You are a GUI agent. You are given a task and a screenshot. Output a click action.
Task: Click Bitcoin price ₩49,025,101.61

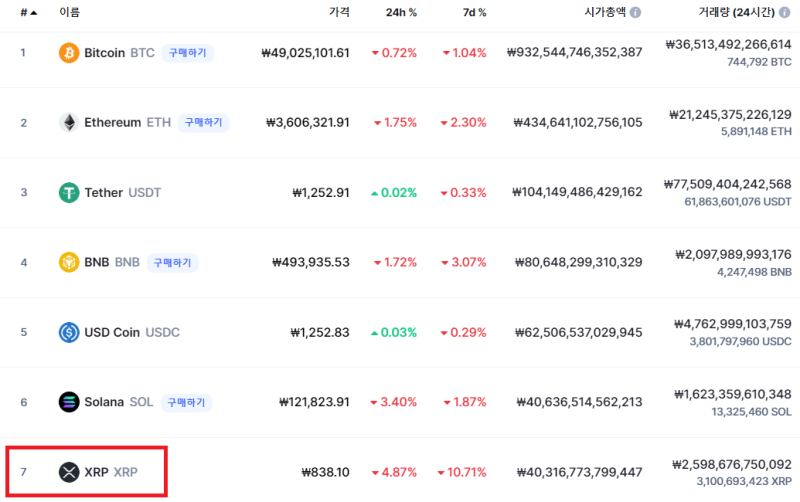coord(305,53)
